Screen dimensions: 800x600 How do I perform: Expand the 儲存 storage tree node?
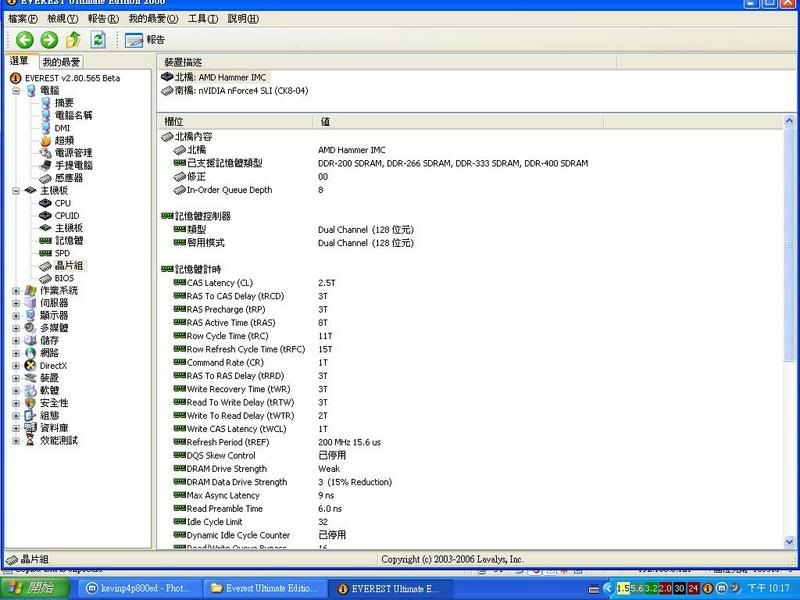(17, 340)
